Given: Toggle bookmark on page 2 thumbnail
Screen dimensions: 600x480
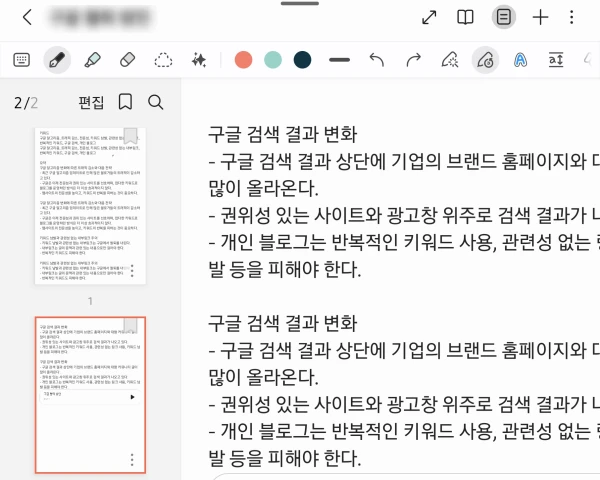Looking at the screenshot, I should (x=130, y=325).
